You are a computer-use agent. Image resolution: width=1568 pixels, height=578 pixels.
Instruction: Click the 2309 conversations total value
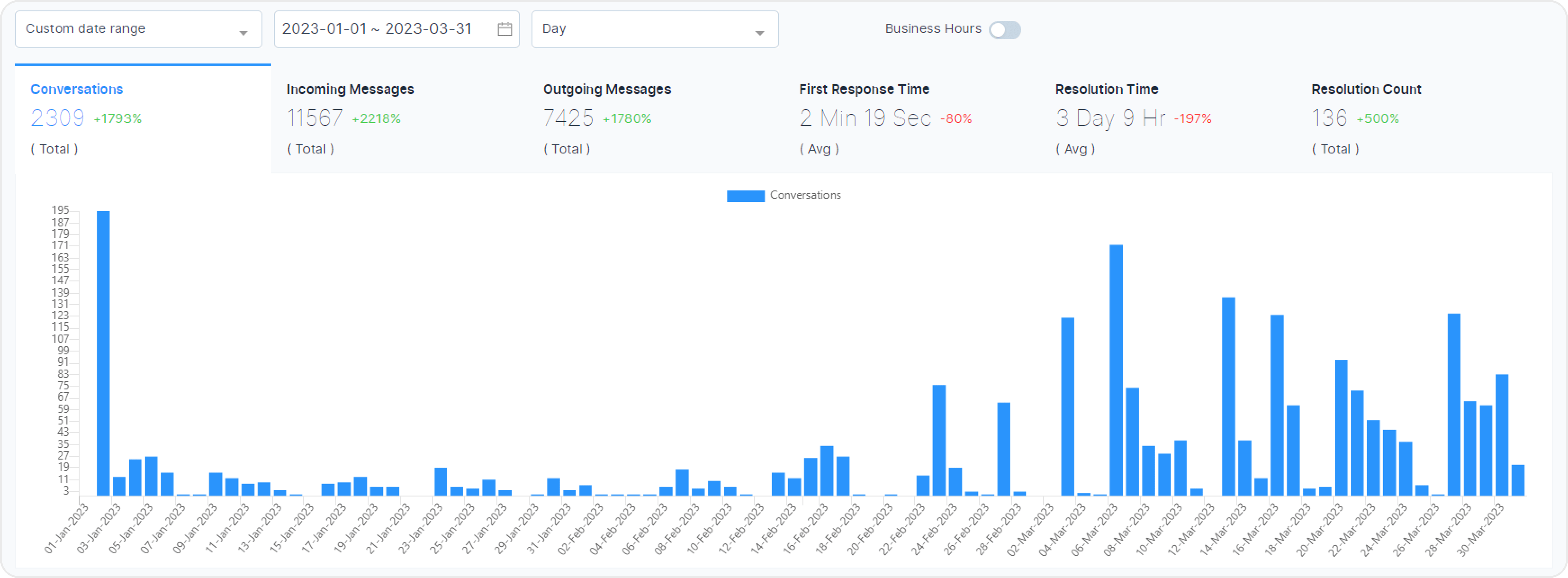click(58, 118)
